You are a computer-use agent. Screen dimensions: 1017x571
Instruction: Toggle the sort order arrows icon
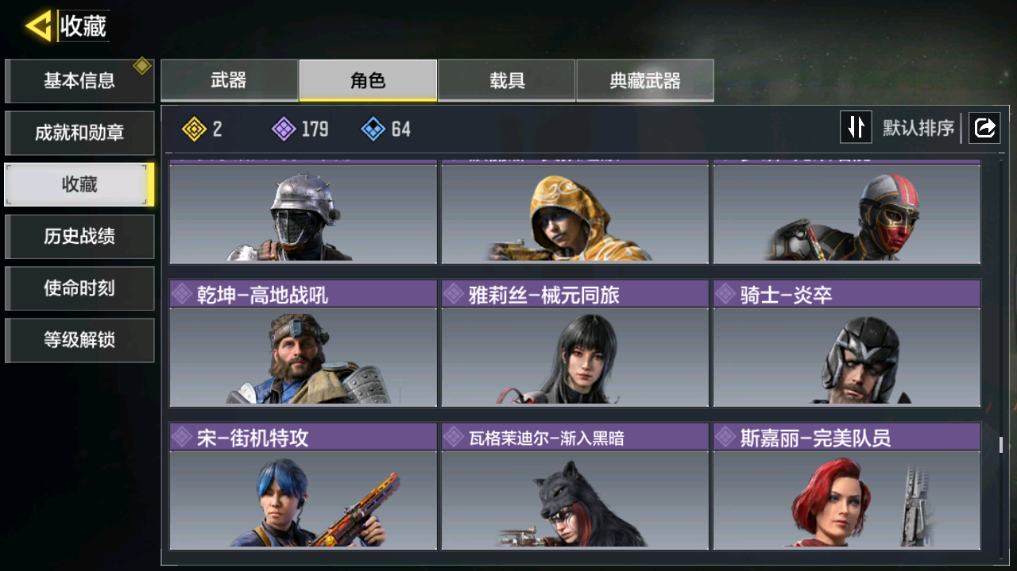coord(856,127)
